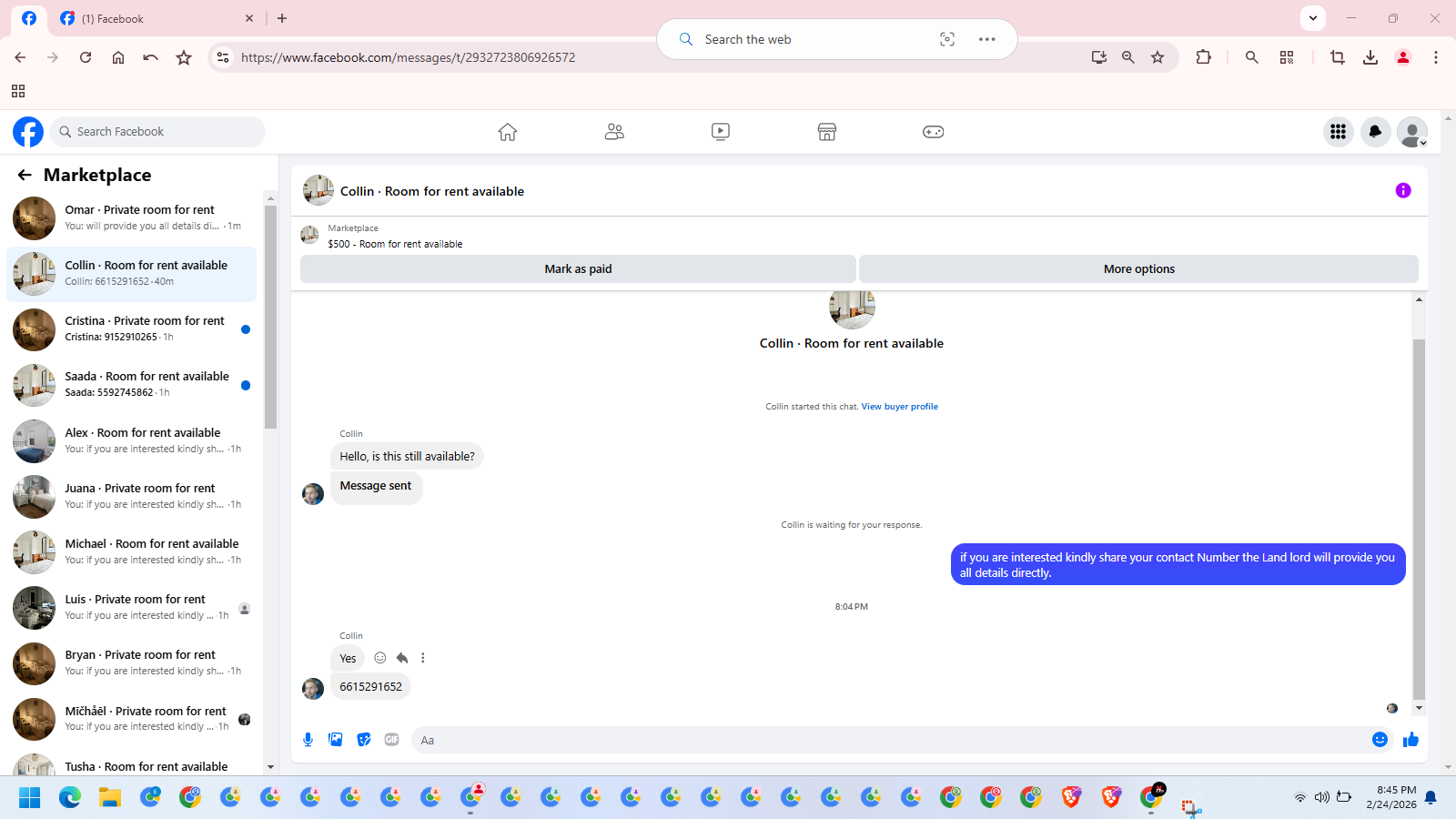Click the listing $500 Room for rent available
The height and width of the screenshot is (819, 1456).
pos(395,244)
